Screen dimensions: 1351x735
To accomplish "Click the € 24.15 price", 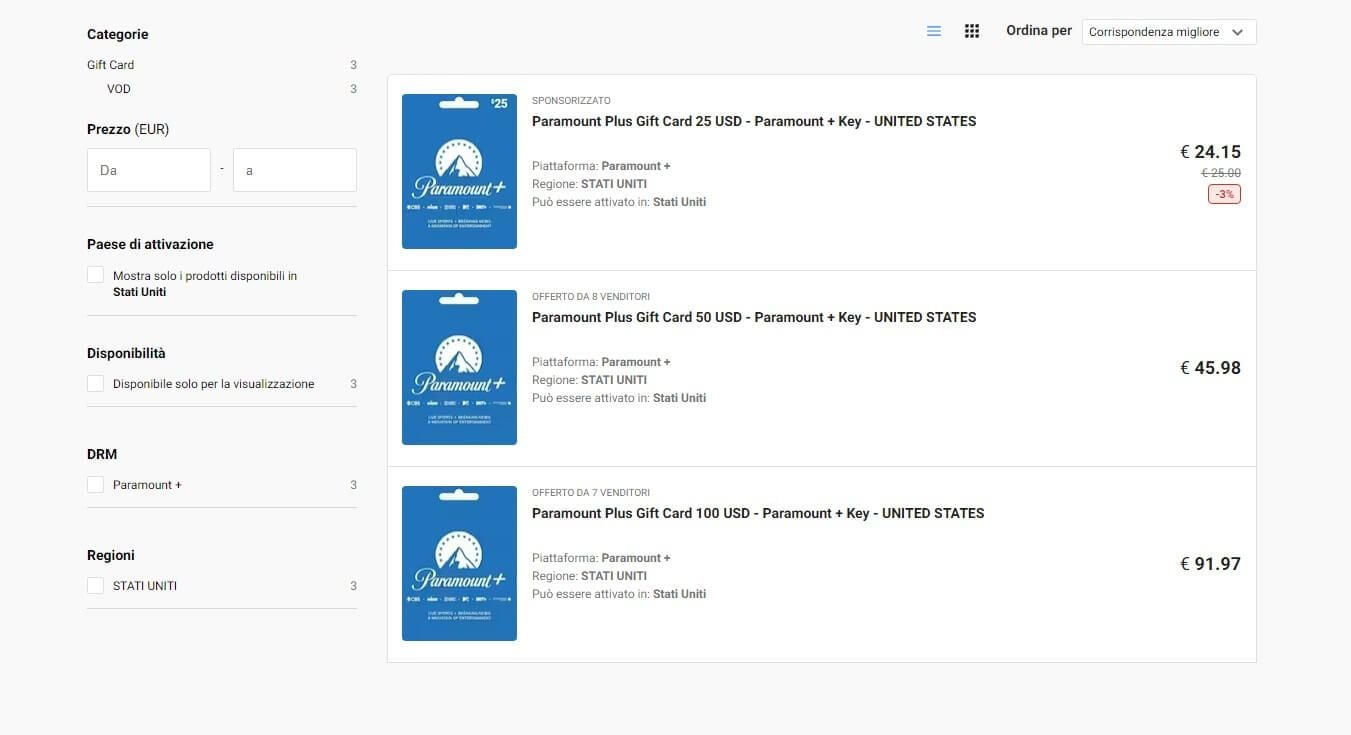I will (1210, 152).
